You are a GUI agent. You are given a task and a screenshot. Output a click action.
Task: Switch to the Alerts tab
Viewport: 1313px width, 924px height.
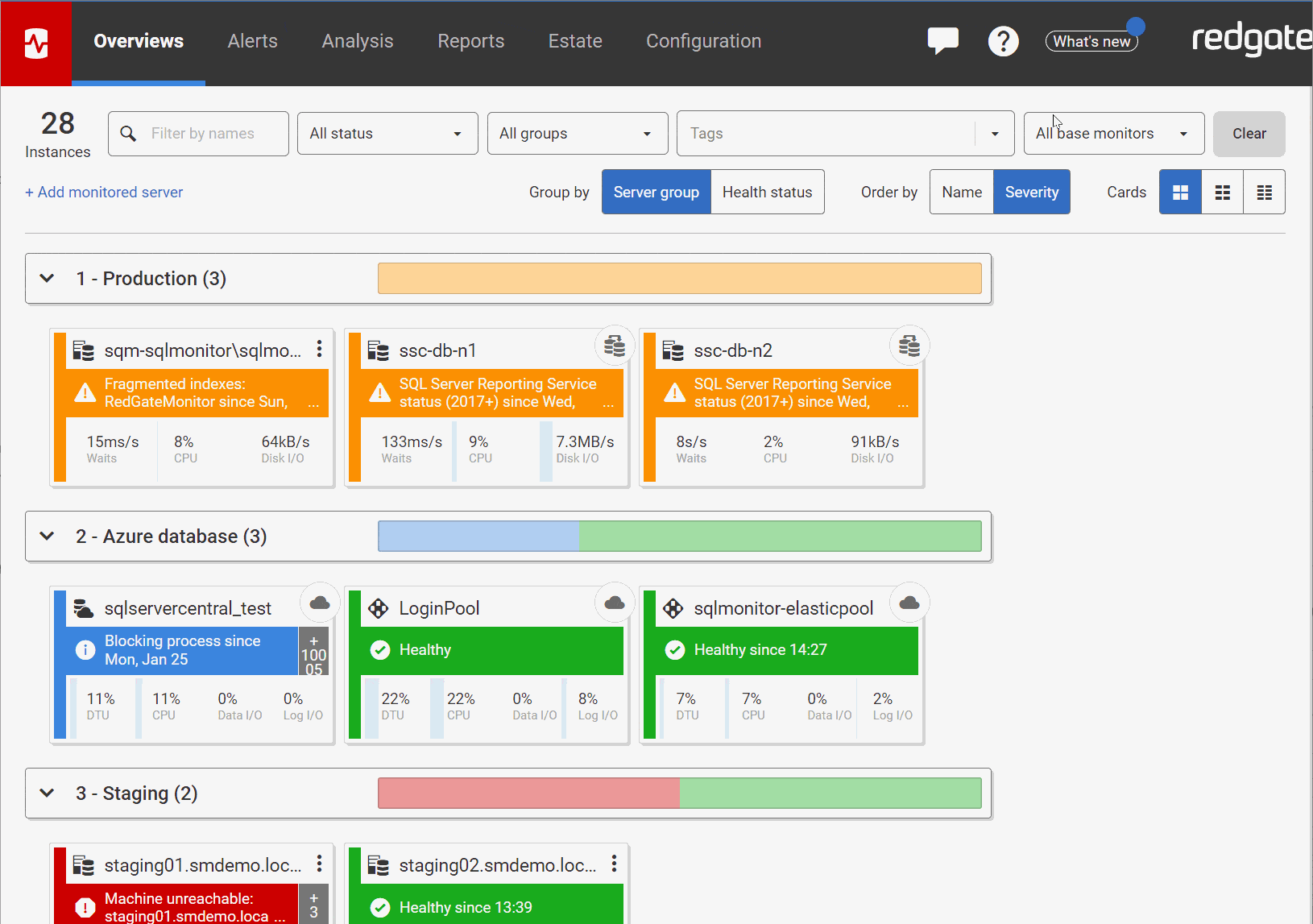[x=252, y=41]
